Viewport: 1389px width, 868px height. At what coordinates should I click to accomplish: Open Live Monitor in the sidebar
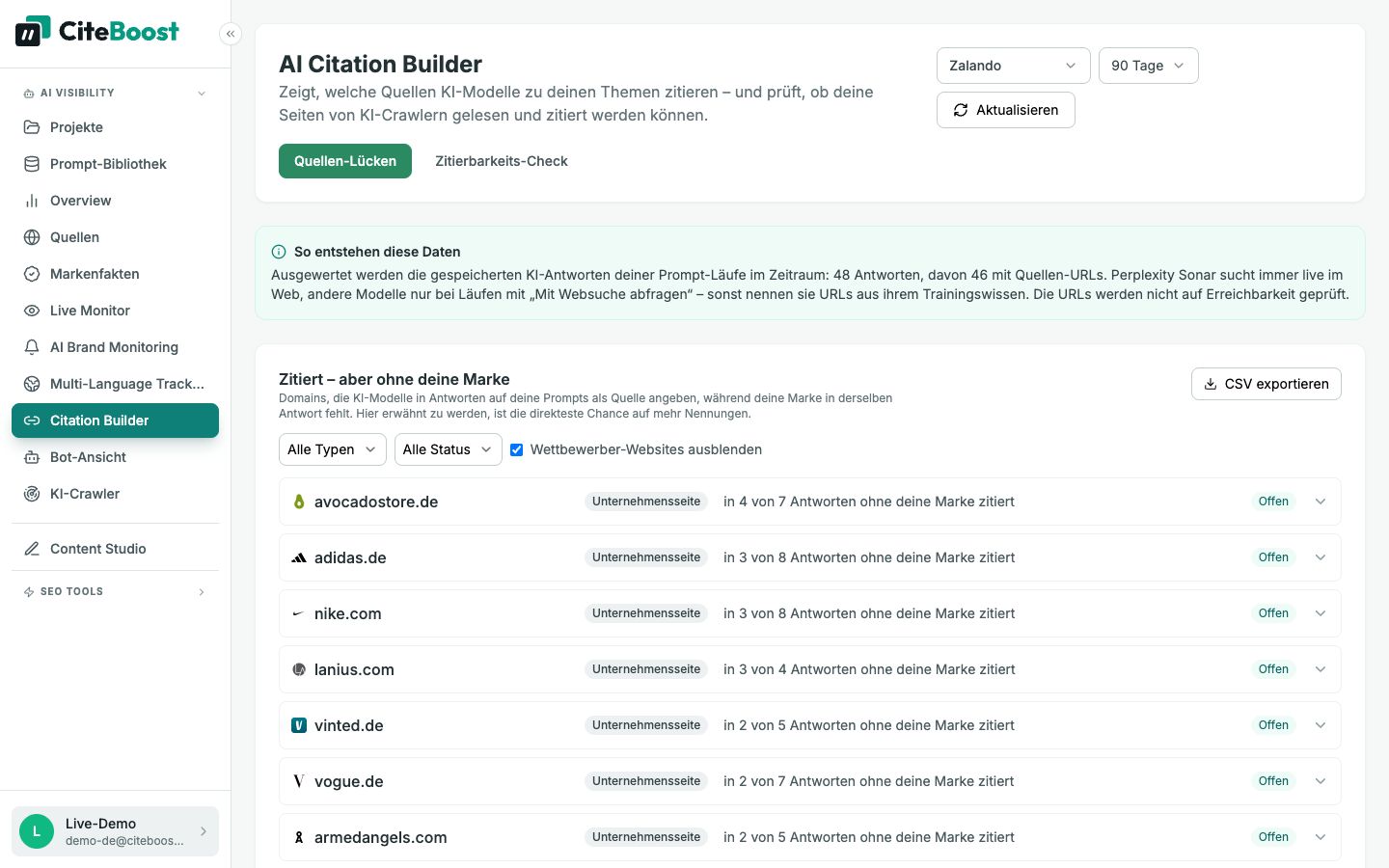(115, 311)
